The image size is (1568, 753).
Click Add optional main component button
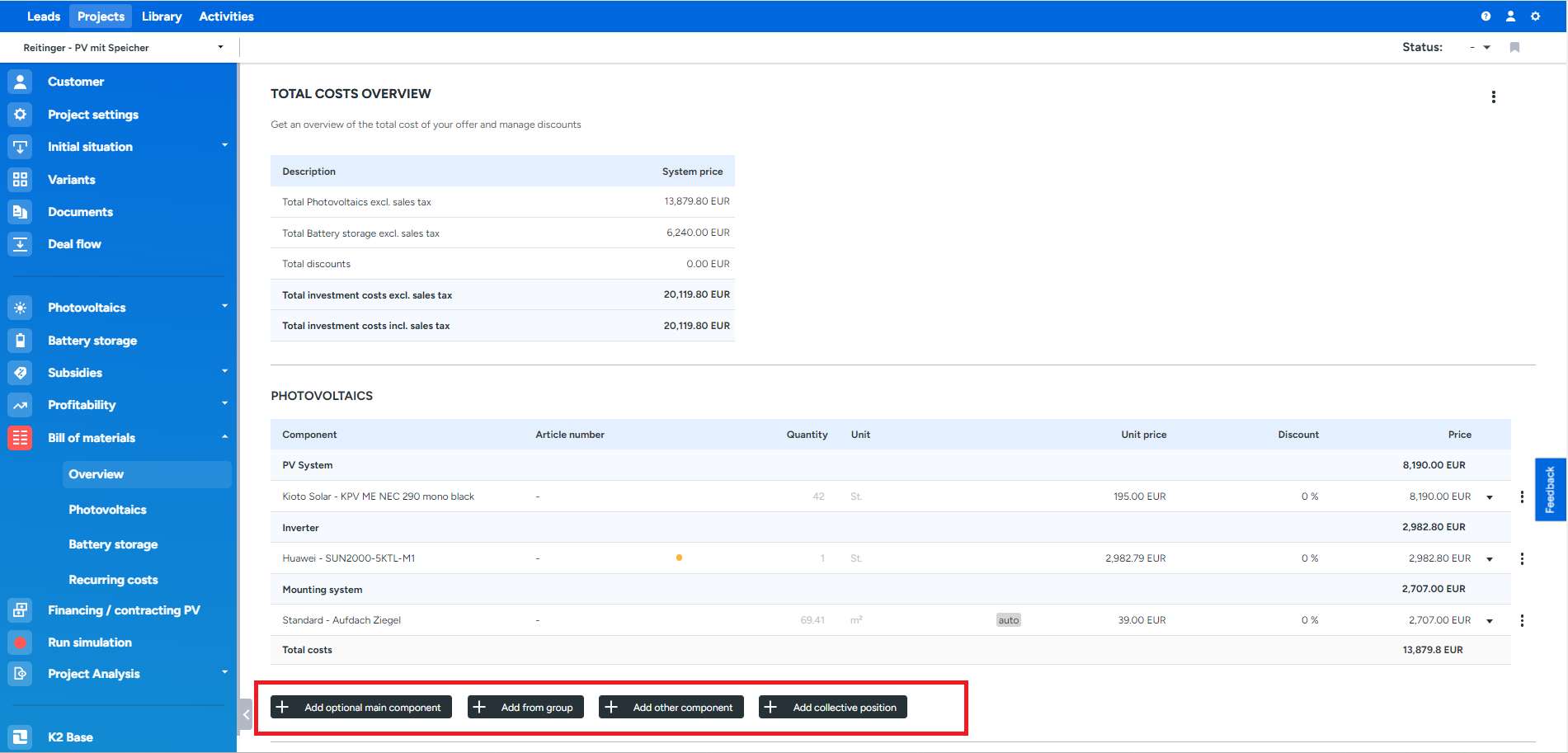pos(361,708)
